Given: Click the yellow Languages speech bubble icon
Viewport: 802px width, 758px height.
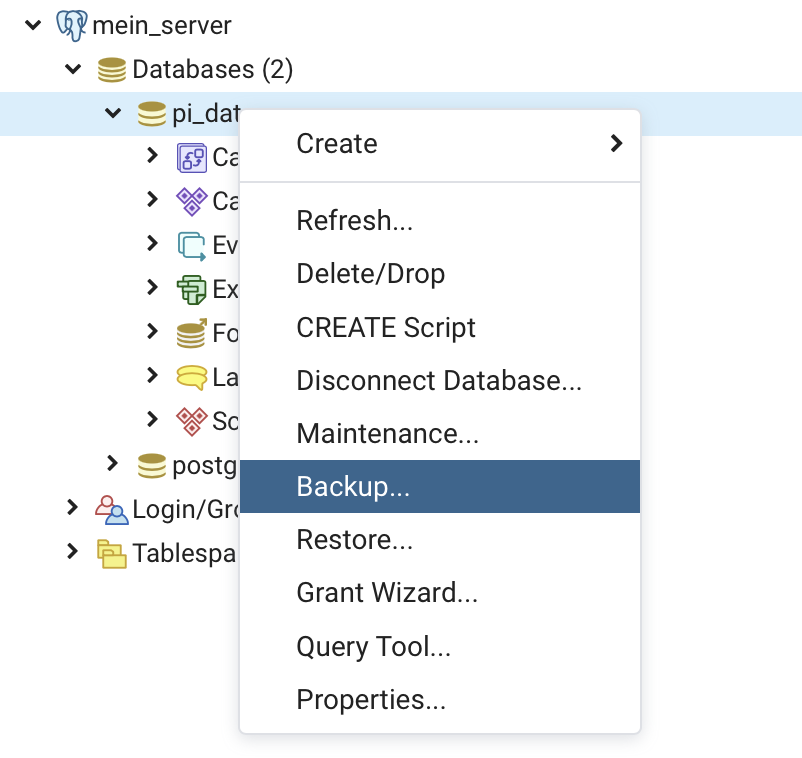Looking at the screenshot, I should tap(192, 378).
